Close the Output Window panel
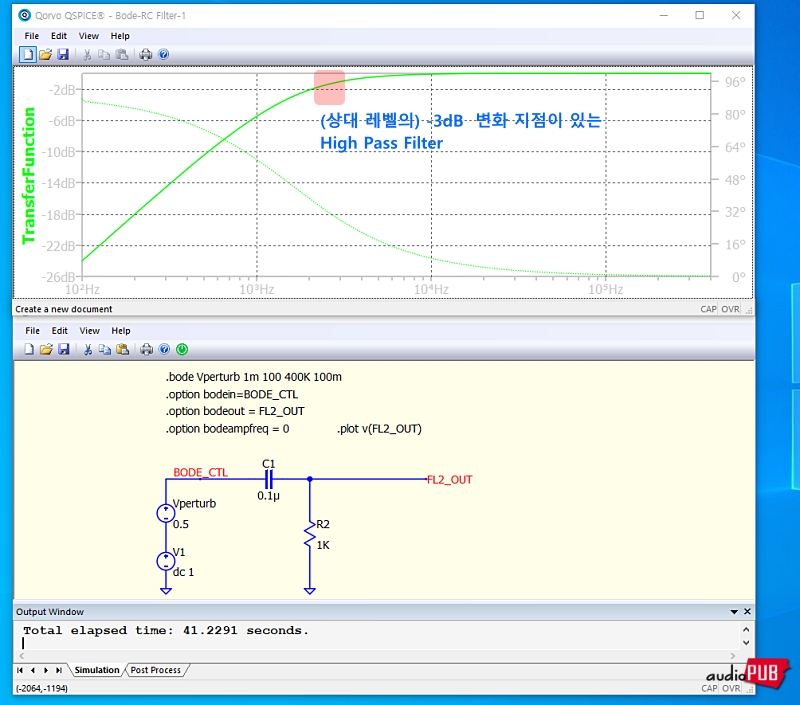This screenshot has height=705, width=800. point(747,612)
